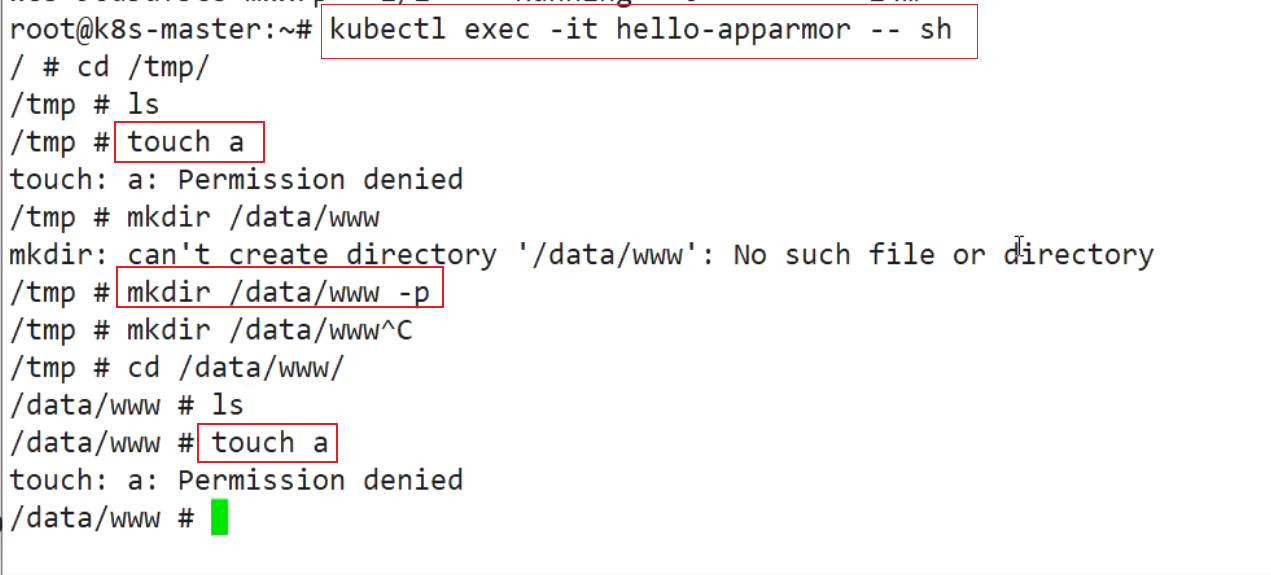Click the first highlighted 'touch a' command

[x=190, y=142]
